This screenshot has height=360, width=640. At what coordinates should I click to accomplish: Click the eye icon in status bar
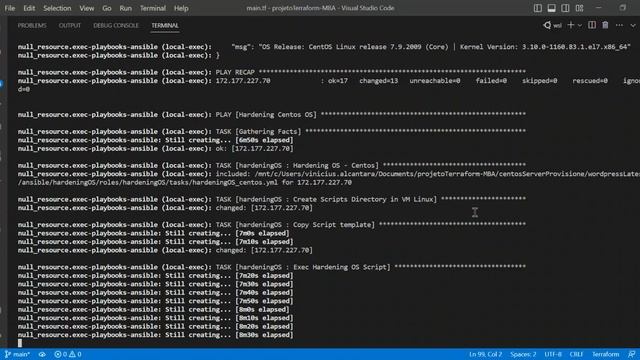pos(42,354)
